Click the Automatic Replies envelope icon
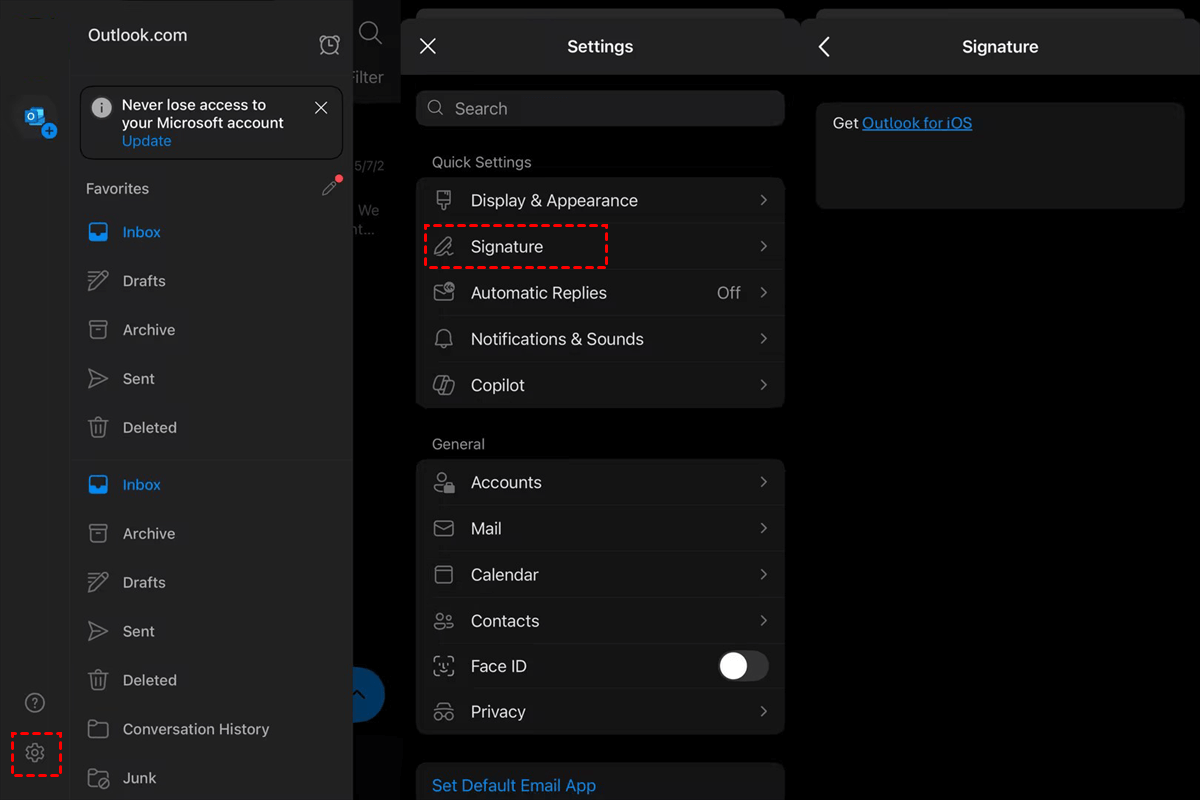Screen dimensions: 1200x800 click(444, 292)
